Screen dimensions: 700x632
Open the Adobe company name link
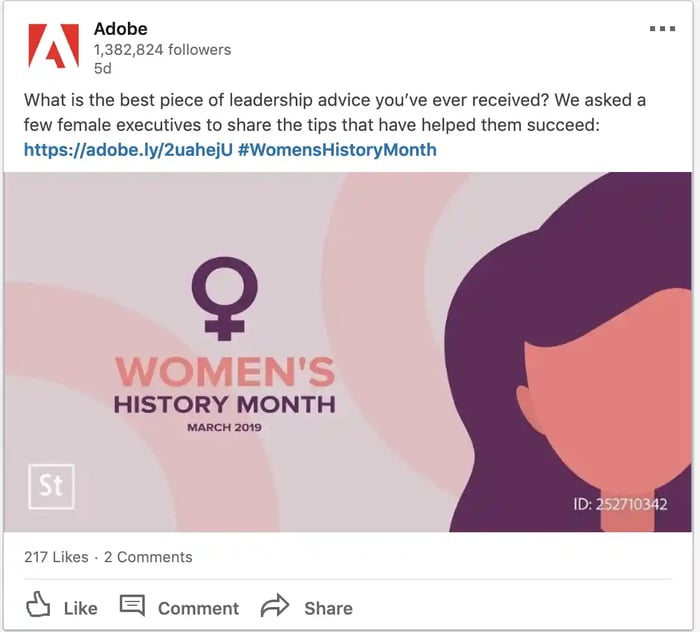[x=120, y=28]
